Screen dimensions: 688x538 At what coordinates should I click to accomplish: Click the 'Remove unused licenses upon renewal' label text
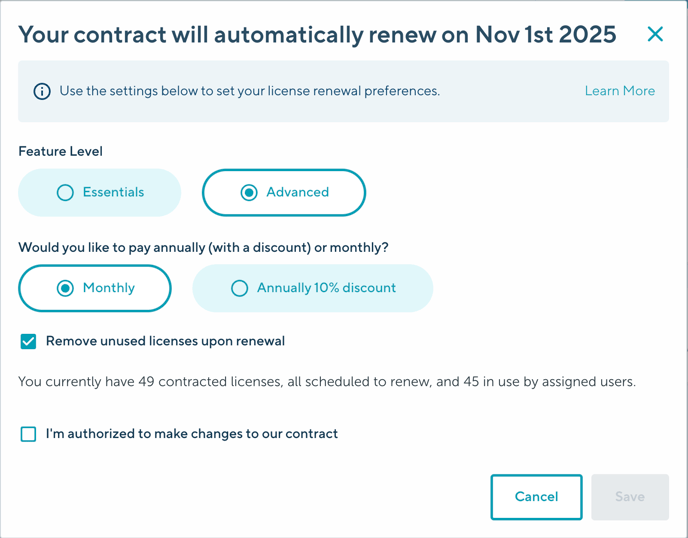165,341
